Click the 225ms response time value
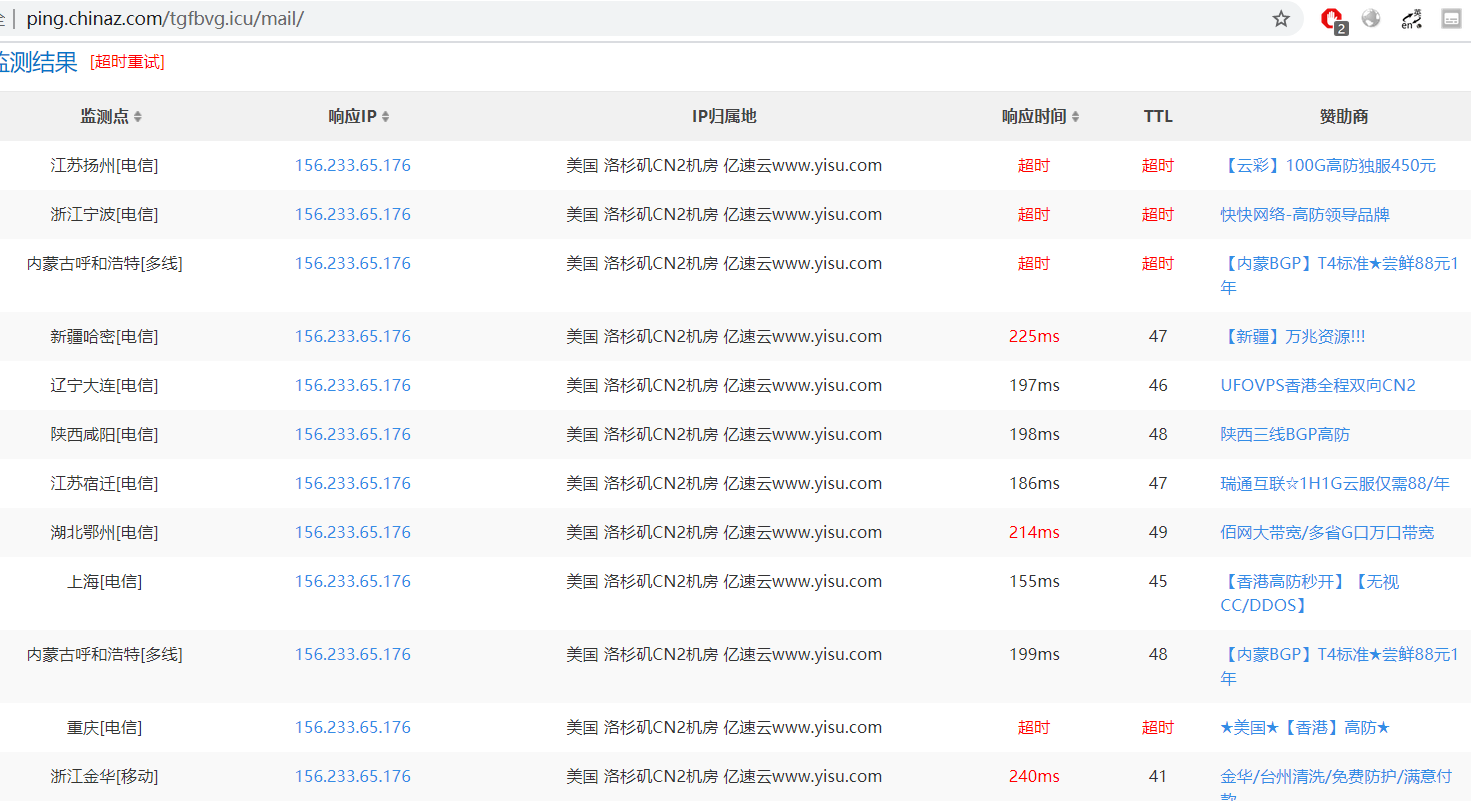 [1034, 337]
